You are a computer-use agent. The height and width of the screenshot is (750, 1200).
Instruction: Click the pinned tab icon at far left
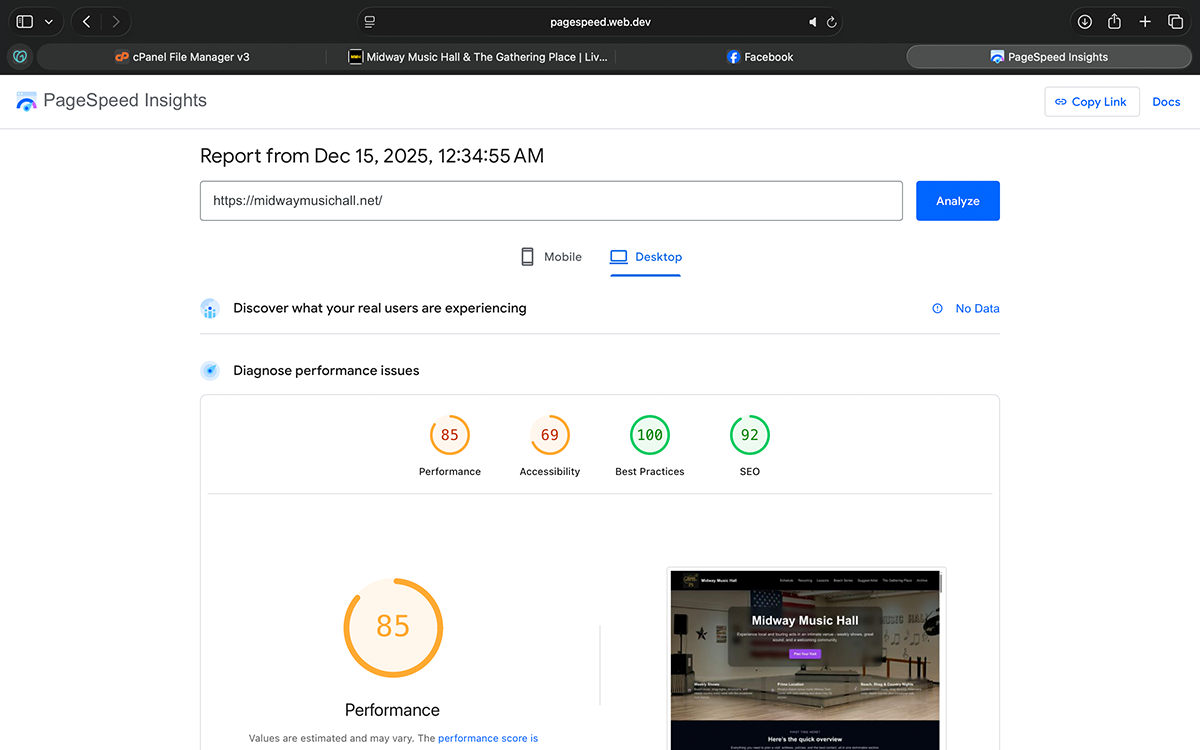tap(19, 56)
